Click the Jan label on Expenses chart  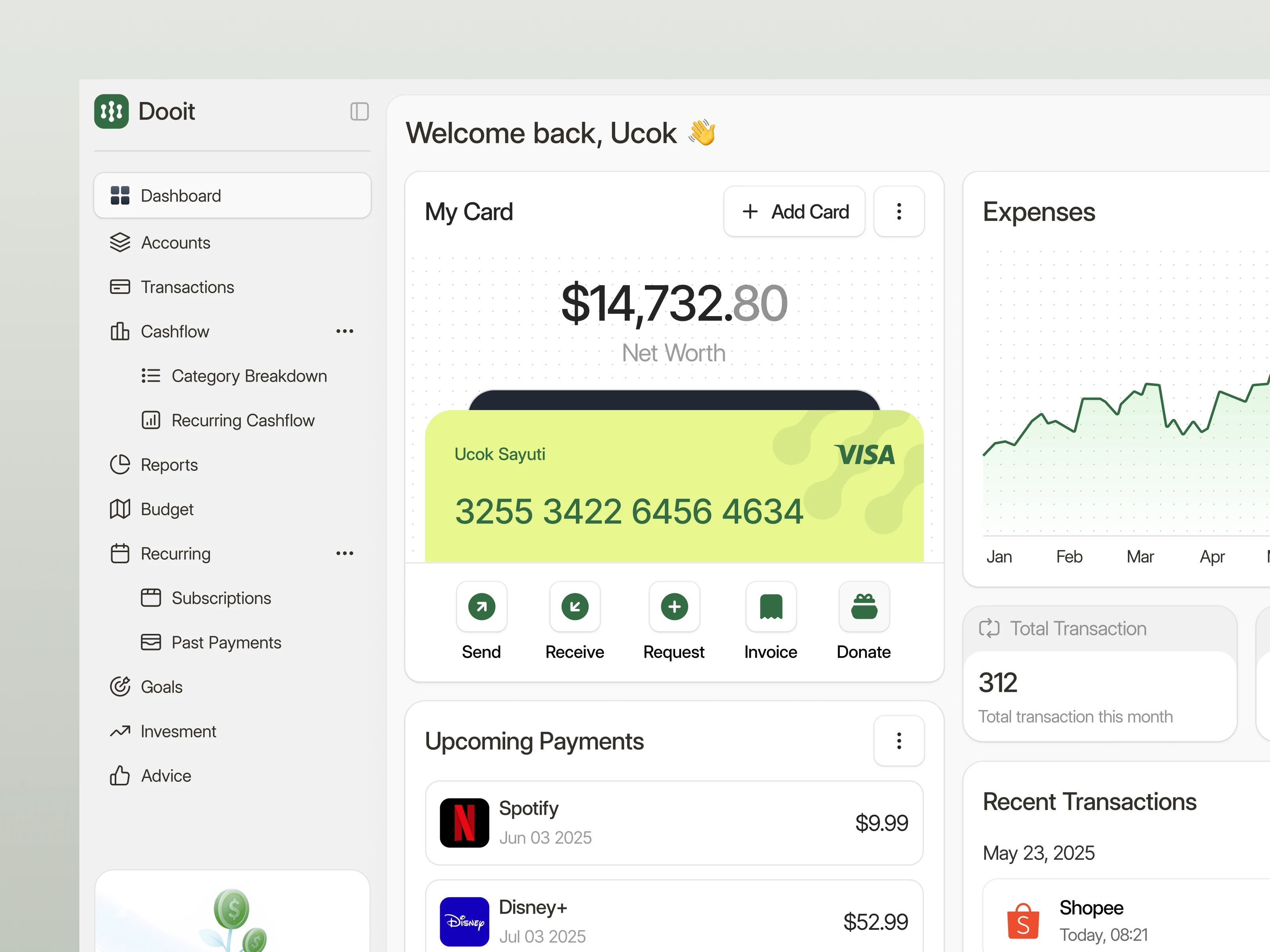click(999, 557)
